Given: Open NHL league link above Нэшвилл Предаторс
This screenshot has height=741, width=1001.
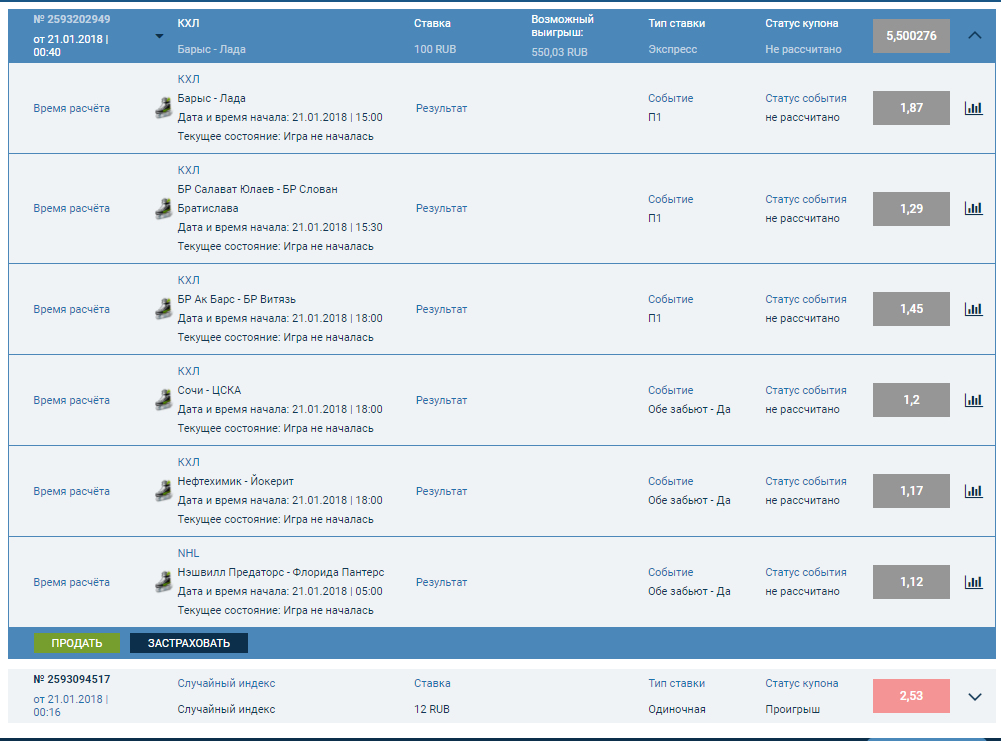Looking at the screenshot, I should pyautogui.click(x=188, y=553).
